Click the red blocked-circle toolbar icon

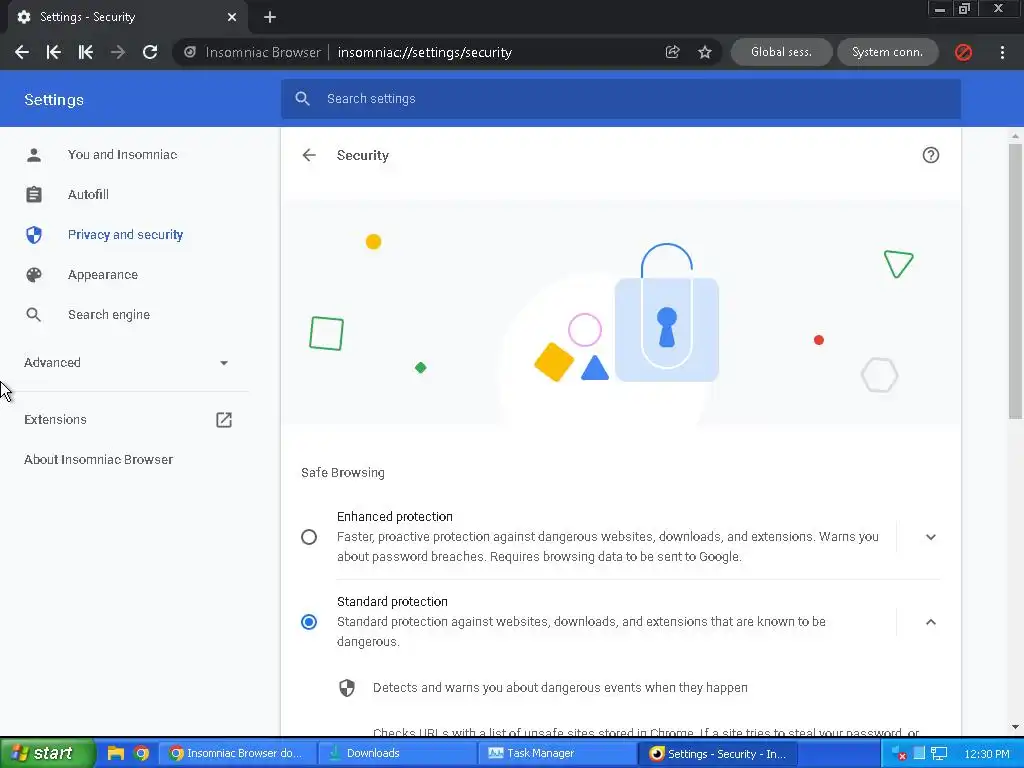(963, 52)
